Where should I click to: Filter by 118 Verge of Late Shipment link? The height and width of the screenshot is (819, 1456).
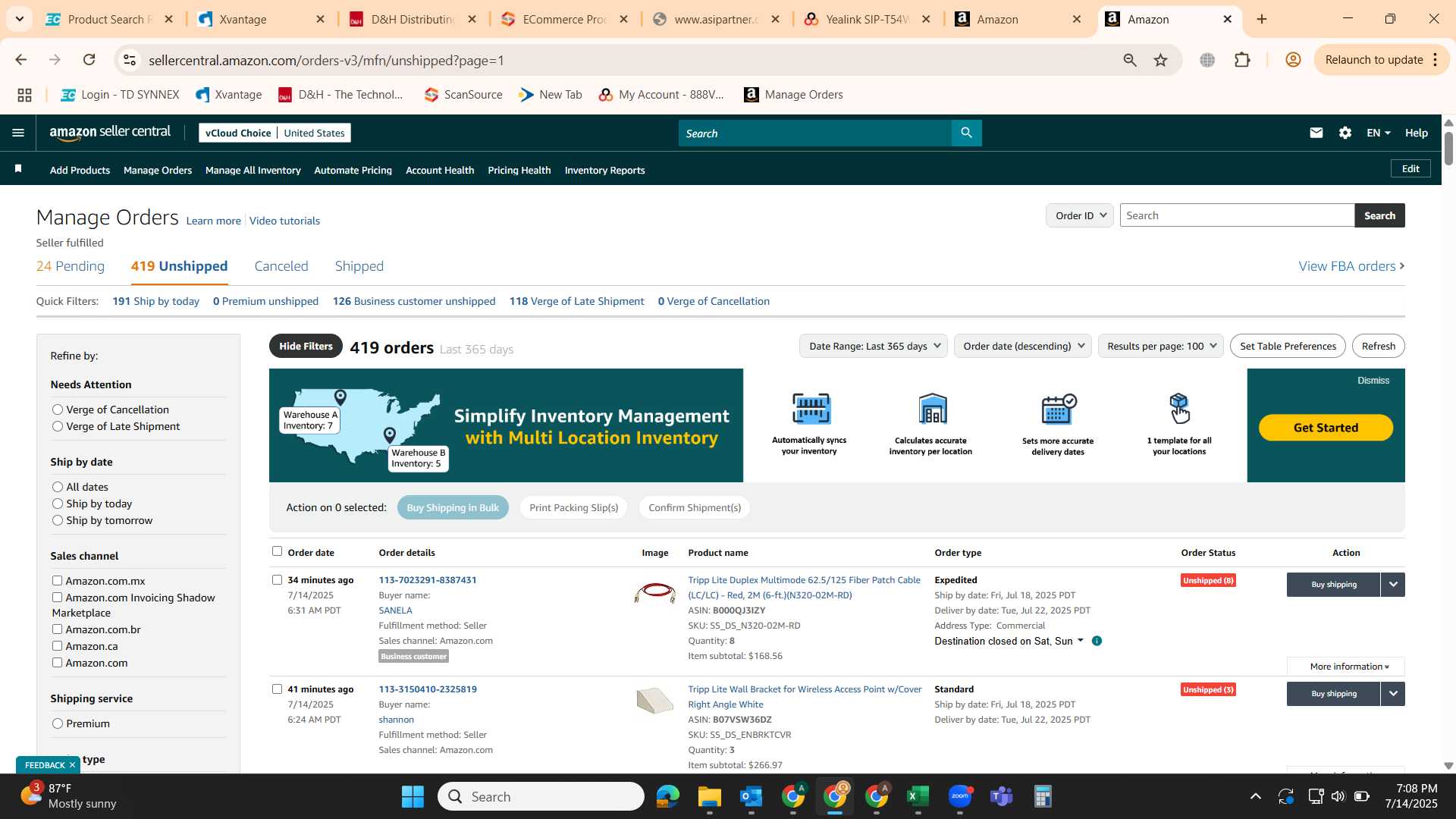[x=576, y=301]
